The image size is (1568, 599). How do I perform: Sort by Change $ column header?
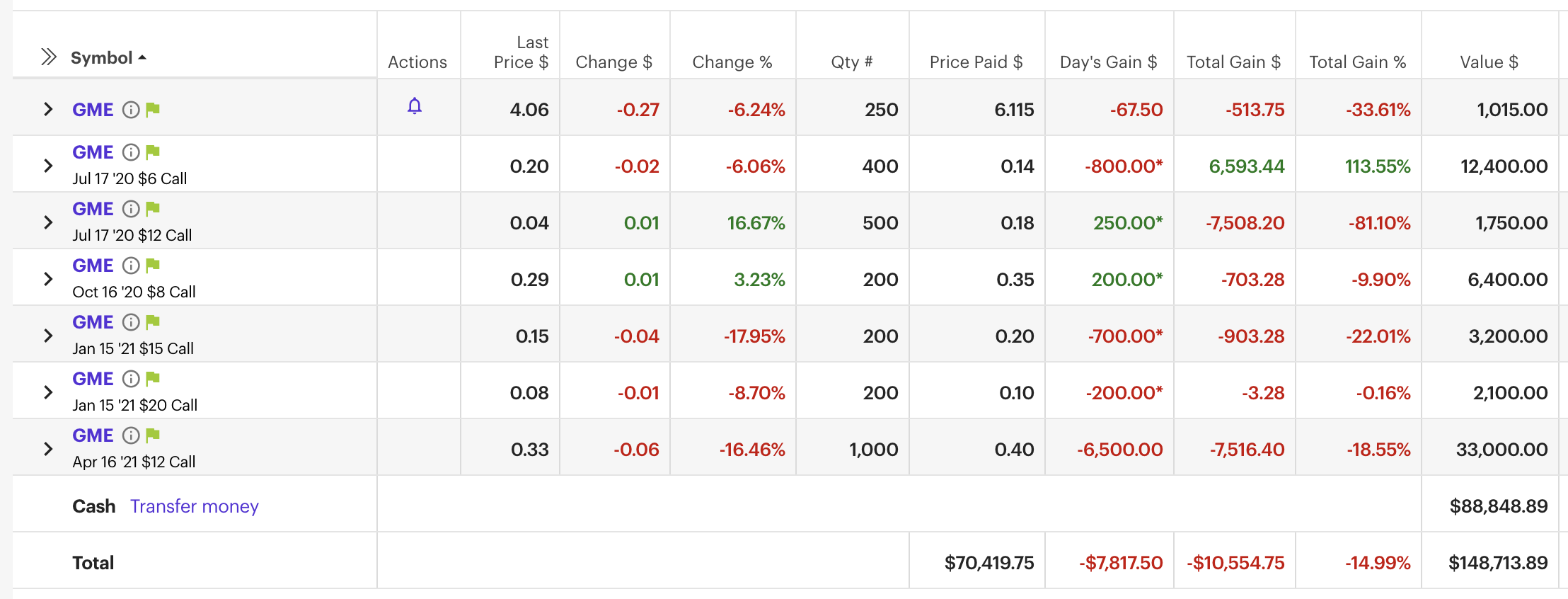[613, 62]
